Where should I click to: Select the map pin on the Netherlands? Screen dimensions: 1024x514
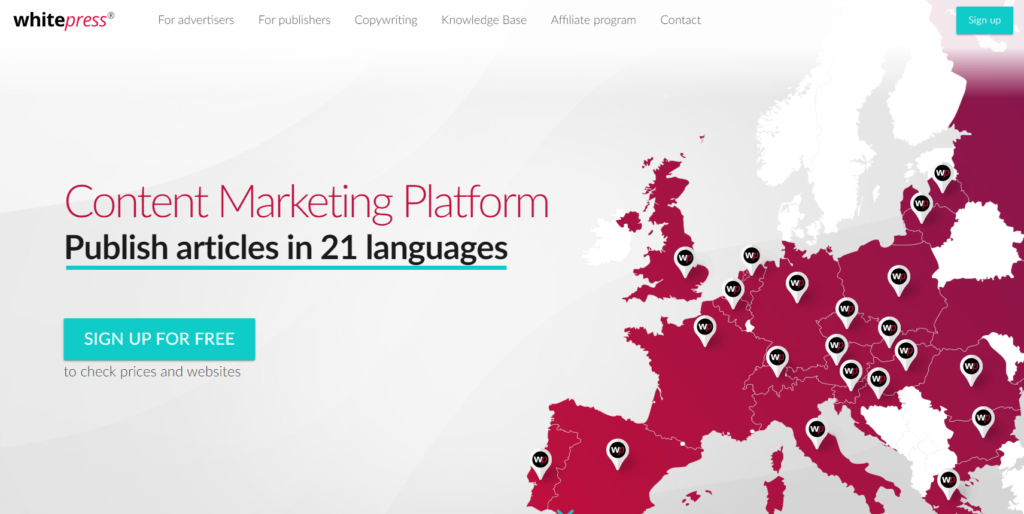[x=752, y=259]
